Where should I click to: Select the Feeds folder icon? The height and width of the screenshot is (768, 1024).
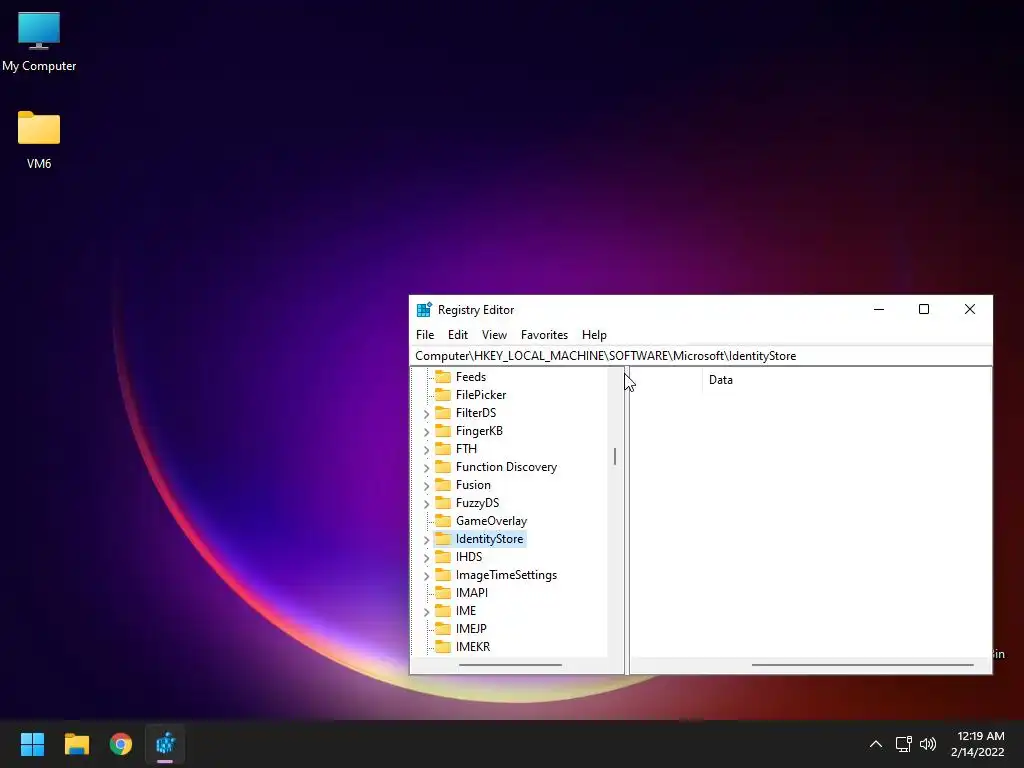443,377
